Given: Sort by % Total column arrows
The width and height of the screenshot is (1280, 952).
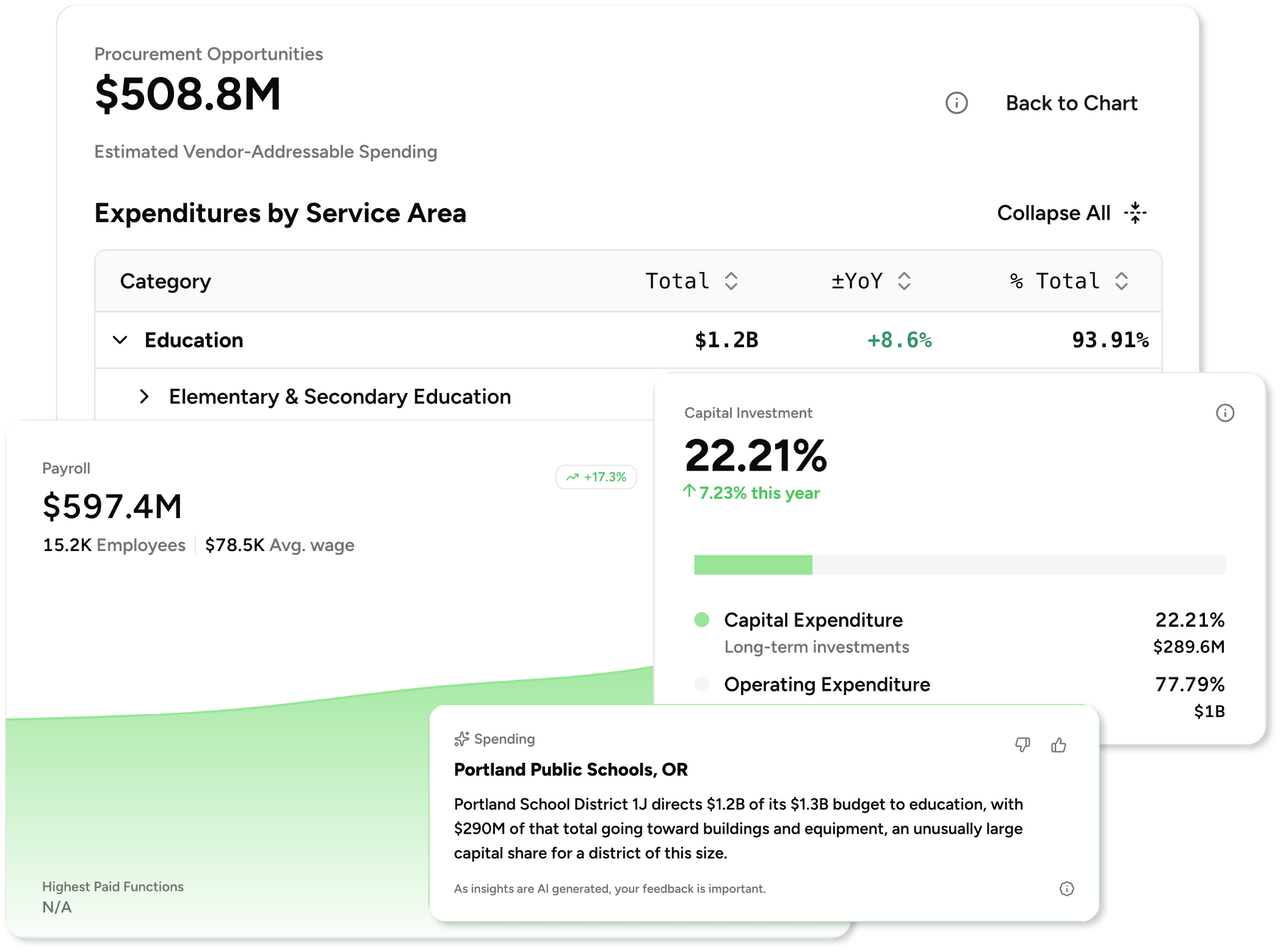Looking at the screenshot, I should (x=1121, y=281).
